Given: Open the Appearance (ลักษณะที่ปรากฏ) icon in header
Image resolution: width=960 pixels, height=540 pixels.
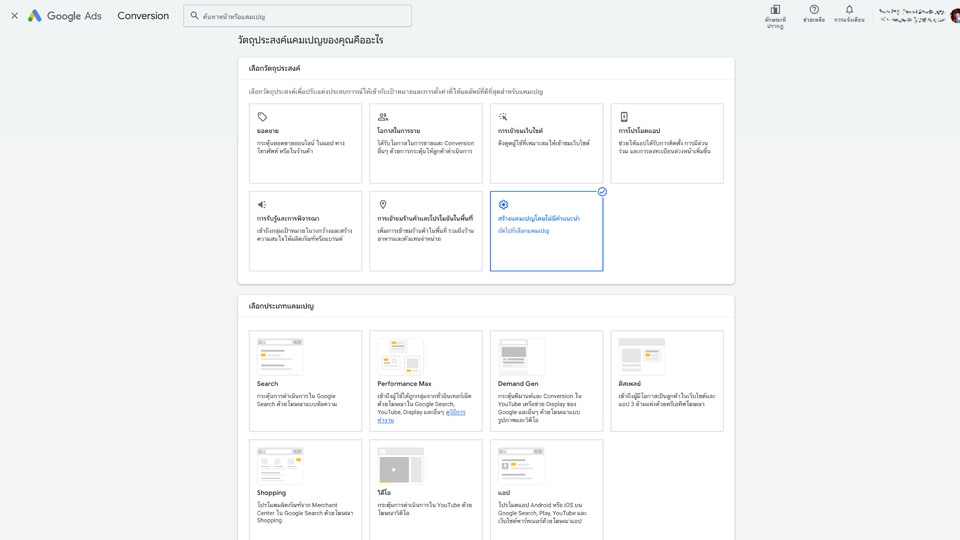Looking at the screenshot, I should (775, 10).
